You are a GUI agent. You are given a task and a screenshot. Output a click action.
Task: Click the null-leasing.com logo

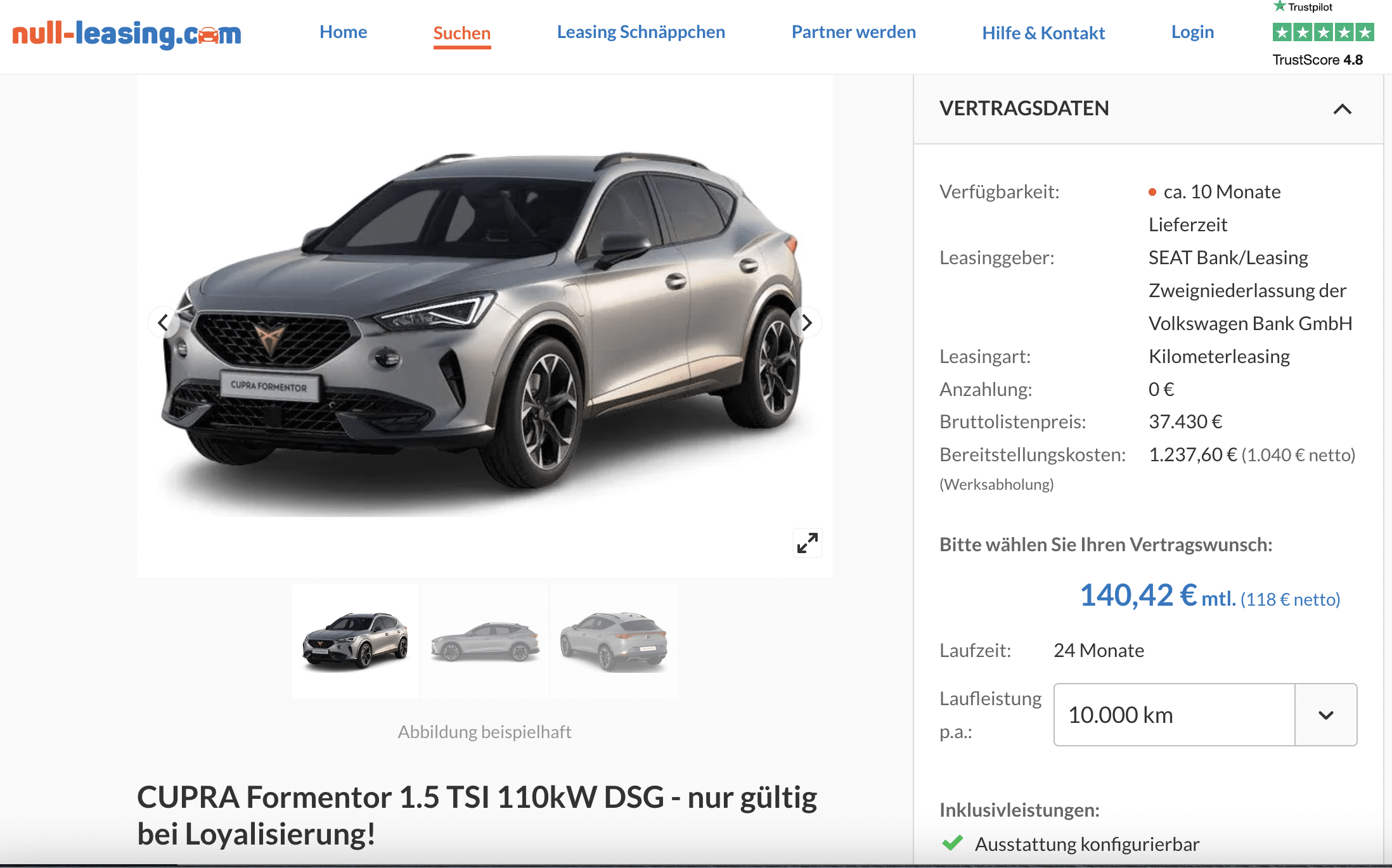coord(127,34)
